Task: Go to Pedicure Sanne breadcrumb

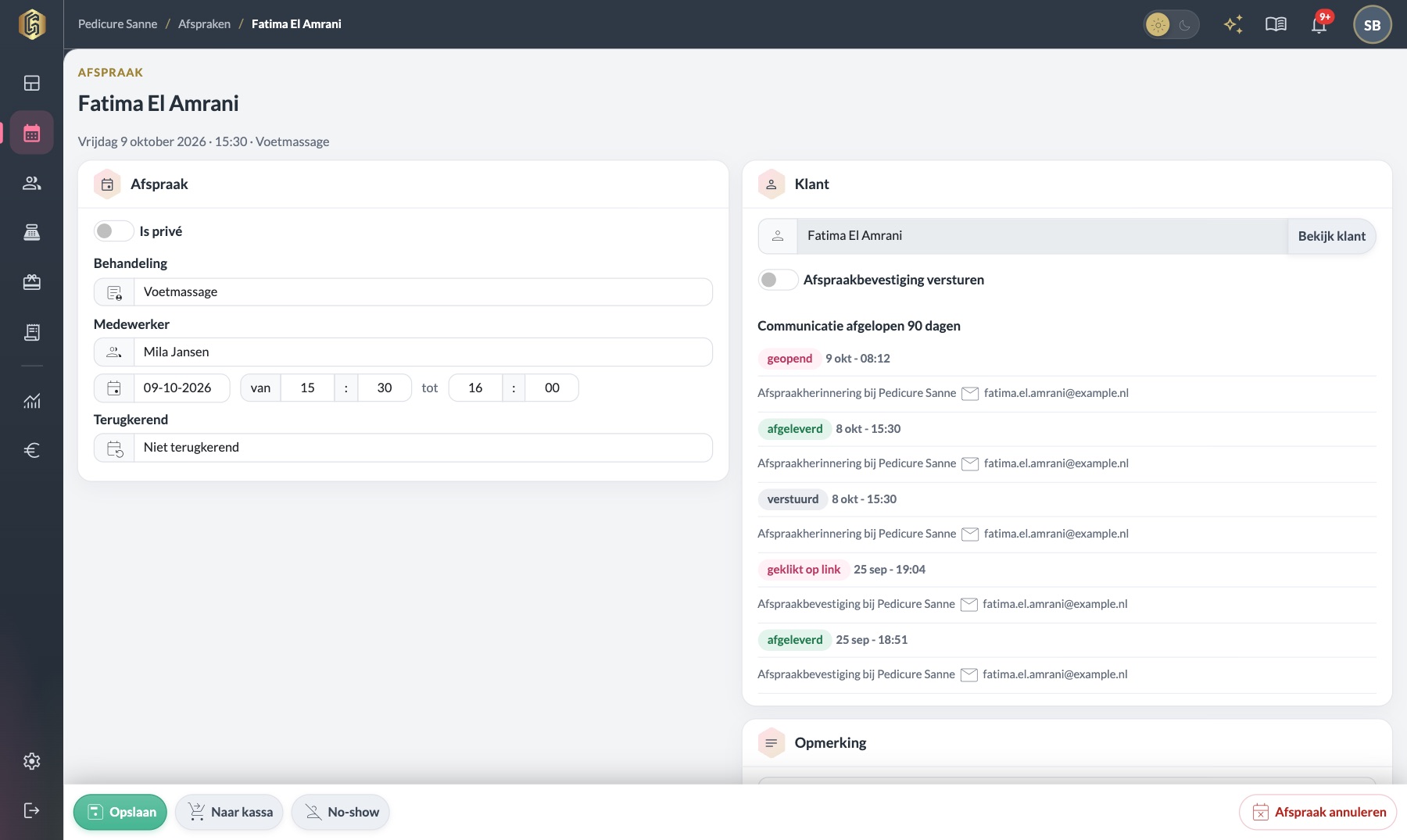Action: (117, 24)
